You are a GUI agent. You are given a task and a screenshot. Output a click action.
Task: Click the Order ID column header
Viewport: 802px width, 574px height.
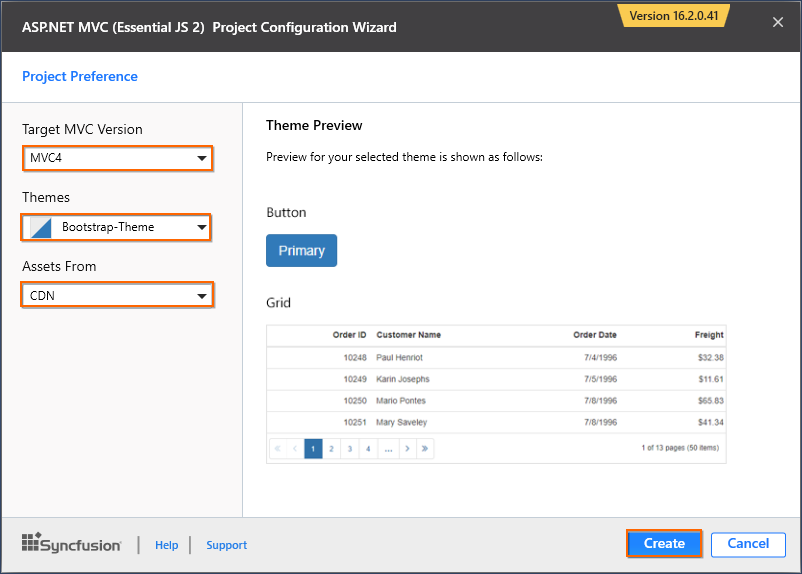coord(349,335)
